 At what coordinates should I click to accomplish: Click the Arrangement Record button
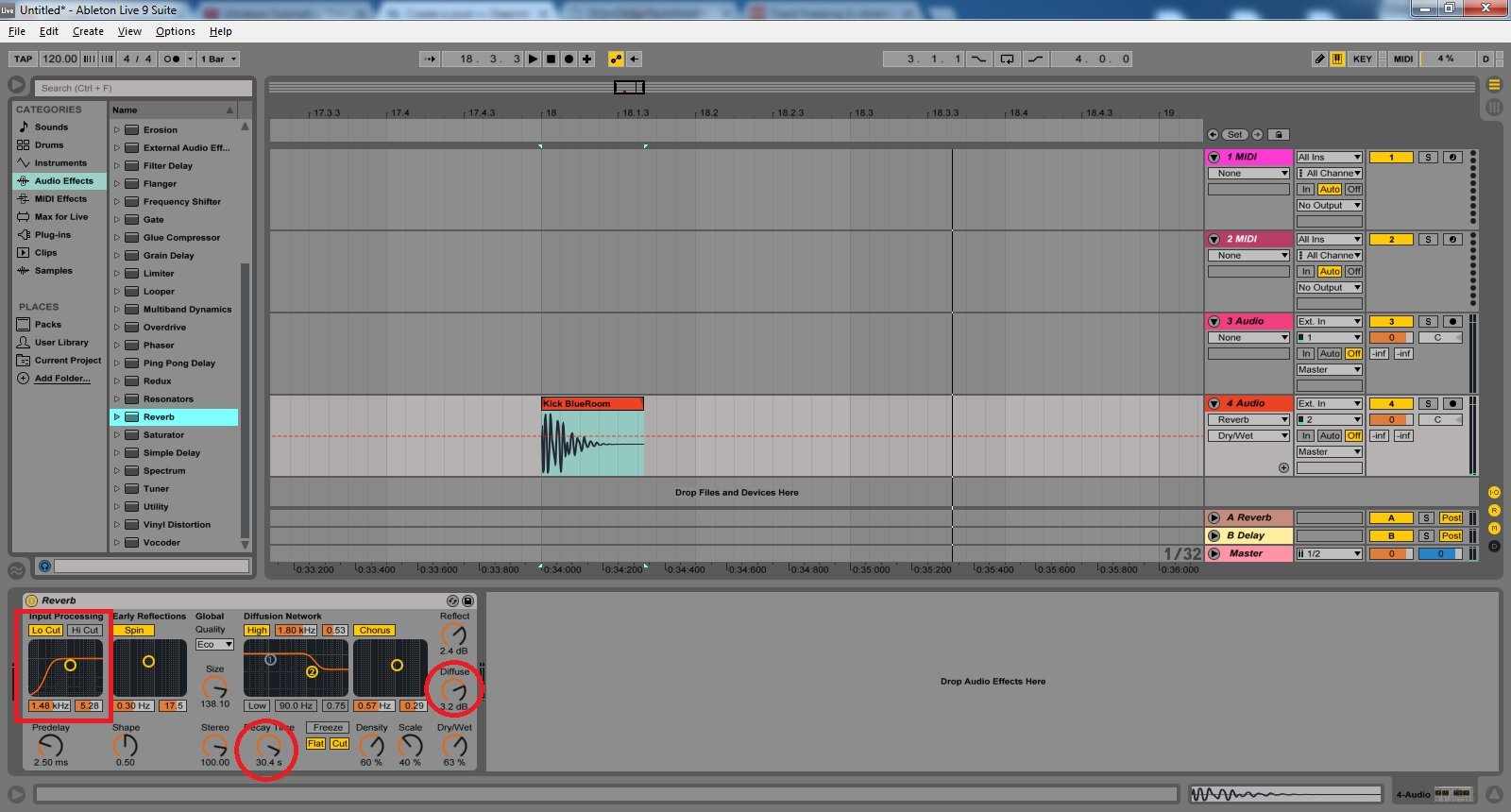[x=569, y=59]
